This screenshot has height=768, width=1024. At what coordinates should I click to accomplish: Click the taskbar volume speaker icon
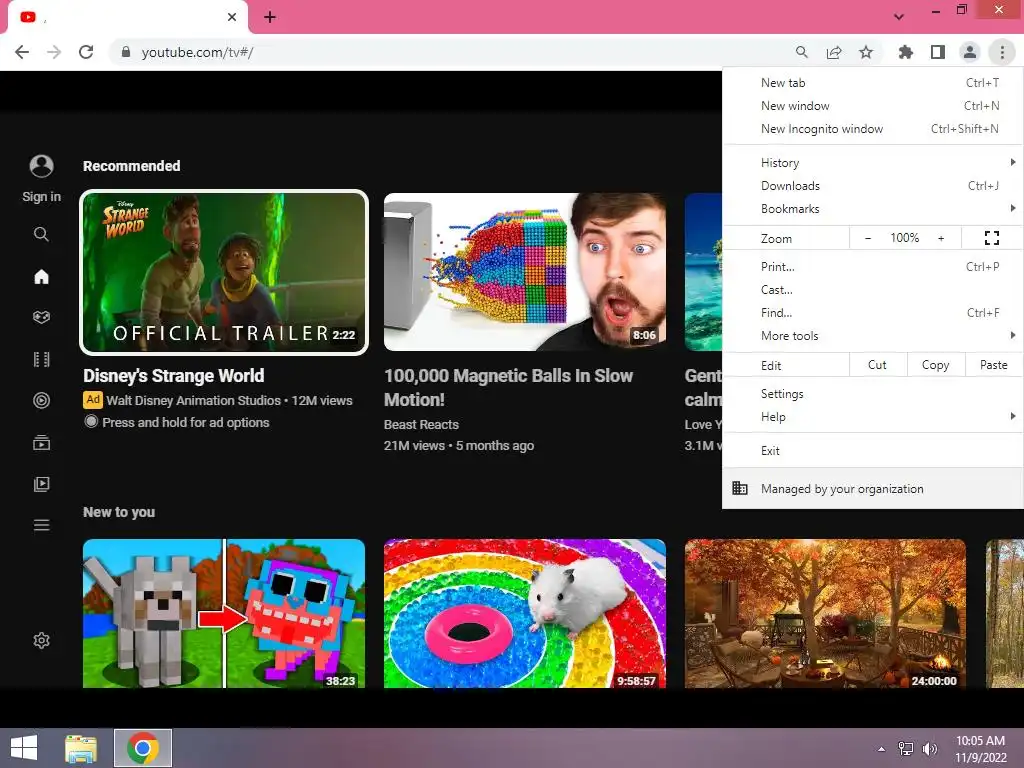[929, 748]
